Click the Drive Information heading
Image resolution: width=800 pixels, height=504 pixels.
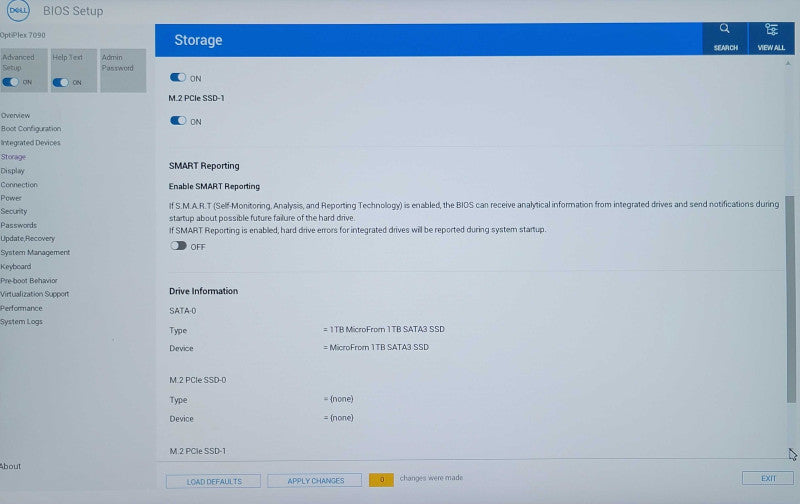tap(204, 291)
